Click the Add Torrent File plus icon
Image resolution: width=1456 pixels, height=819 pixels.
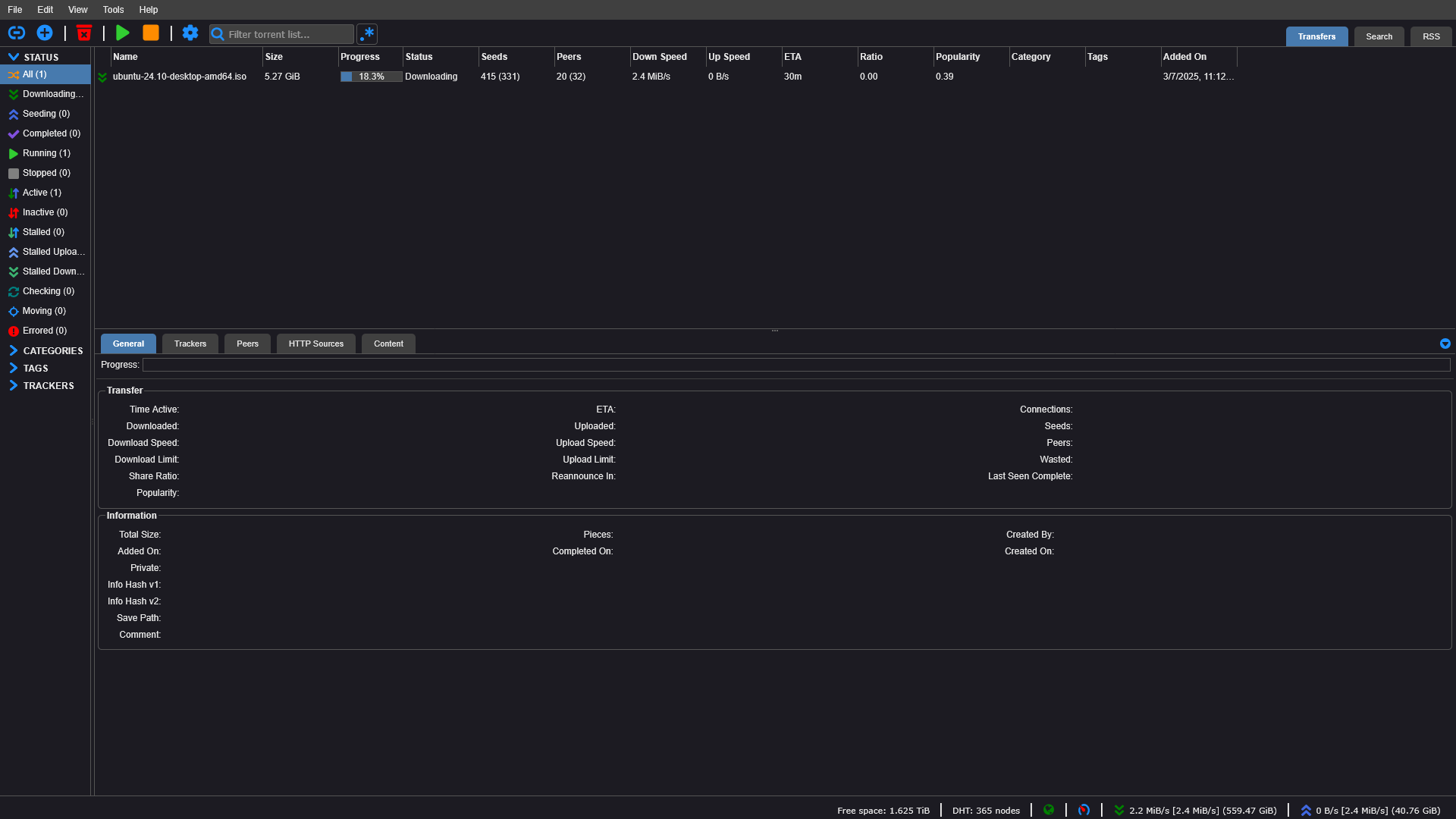(45, 33)
